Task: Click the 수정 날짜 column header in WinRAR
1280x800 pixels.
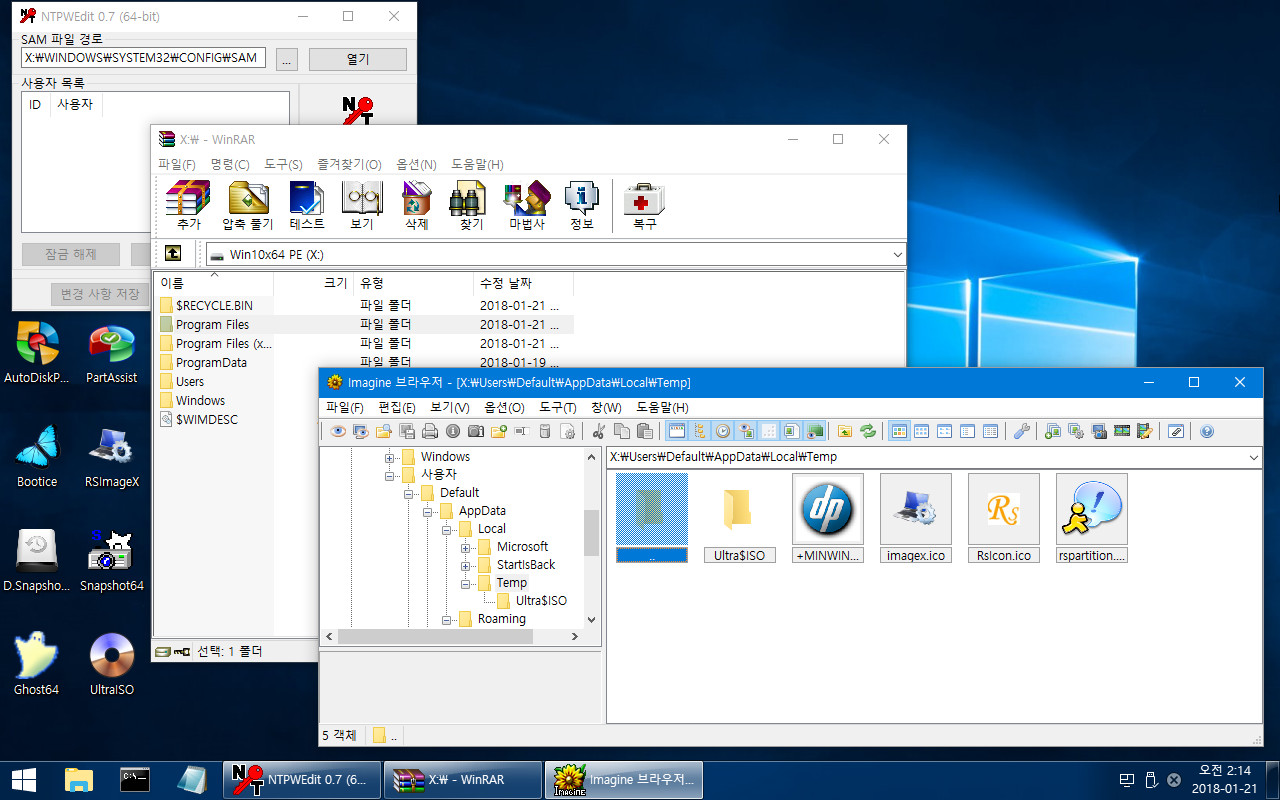Action: (x=523, y=283)
